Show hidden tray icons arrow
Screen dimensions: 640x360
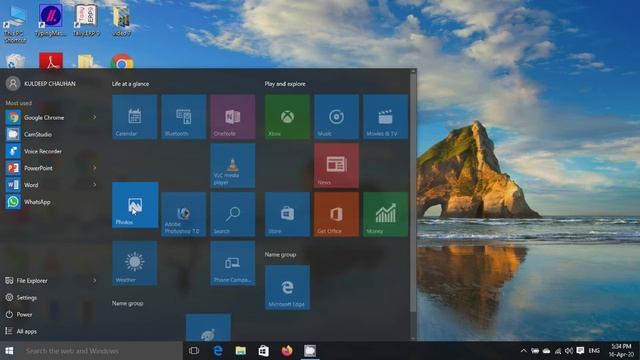point(523,351)
